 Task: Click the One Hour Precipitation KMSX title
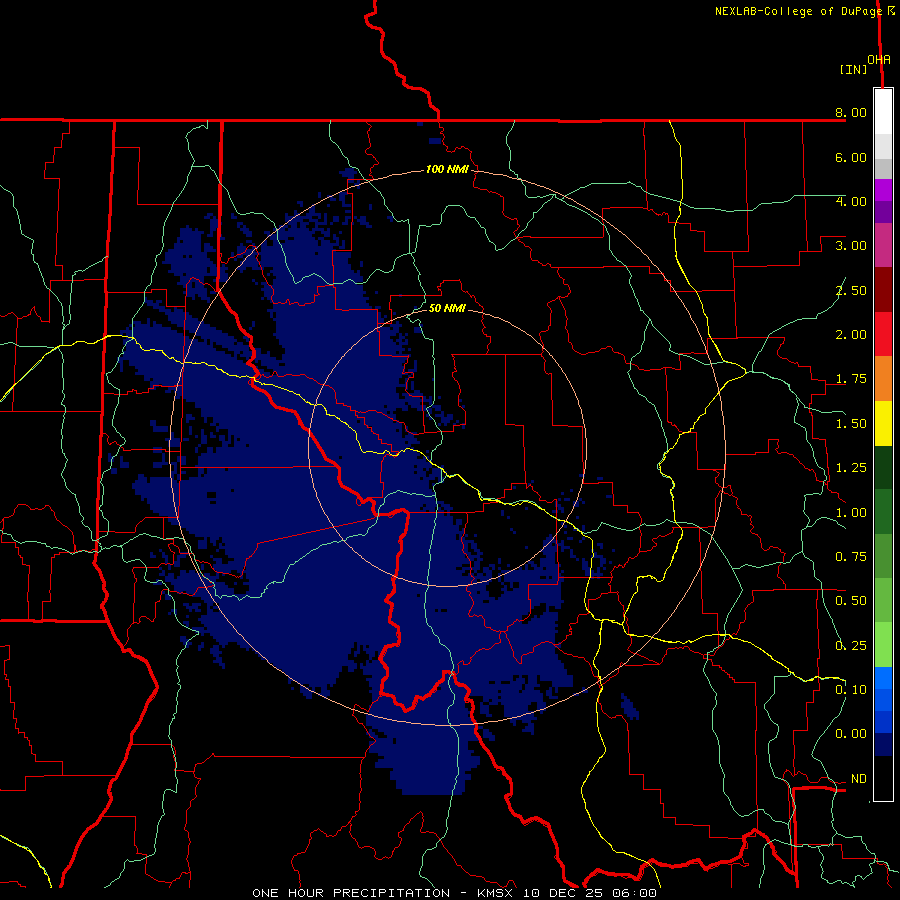point(454,893)
